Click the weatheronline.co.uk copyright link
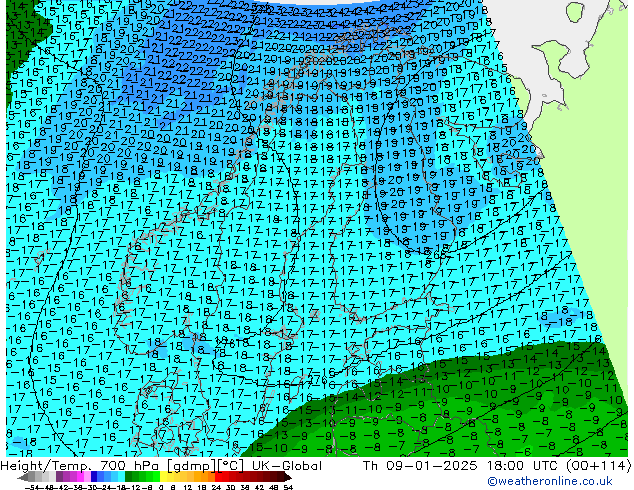The height and width of the screenshot is (490, 634). click(549, 481)
